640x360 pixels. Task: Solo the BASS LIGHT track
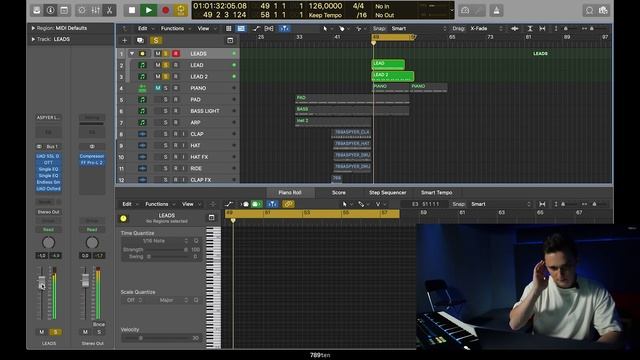click(166, 111)
